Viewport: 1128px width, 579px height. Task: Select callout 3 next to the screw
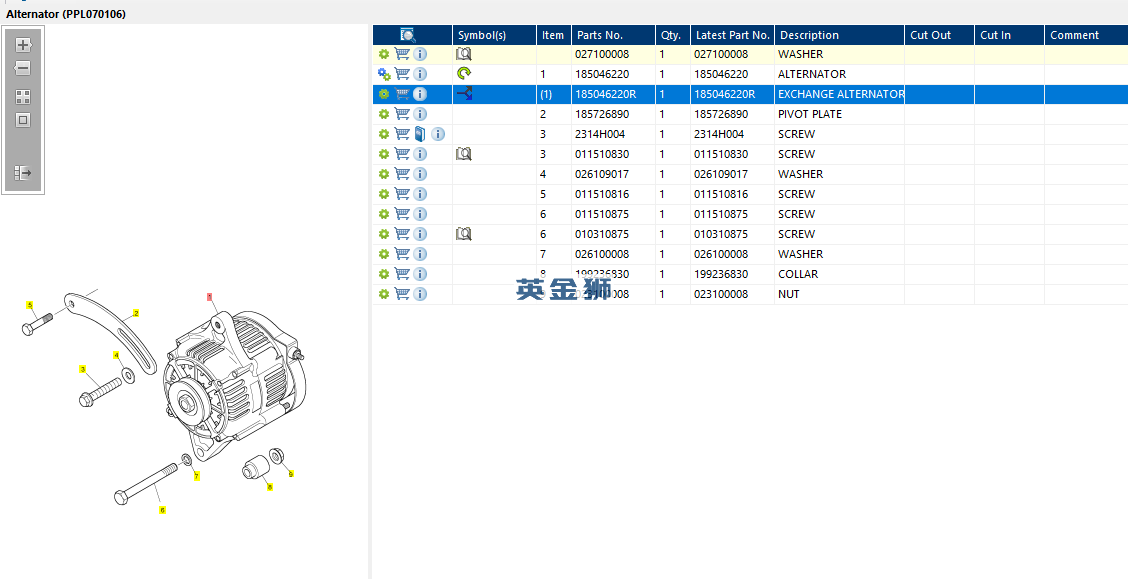[83, 370]
